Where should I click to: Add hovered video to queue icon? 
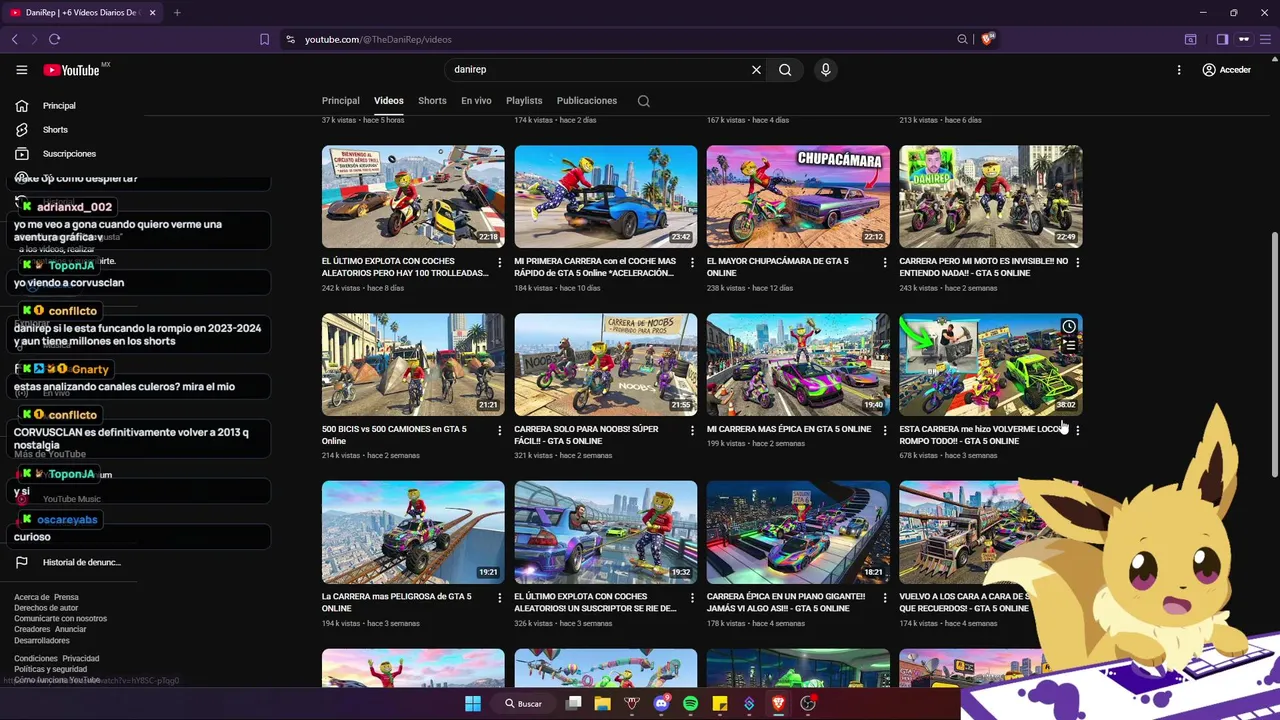coord(1069,346)
